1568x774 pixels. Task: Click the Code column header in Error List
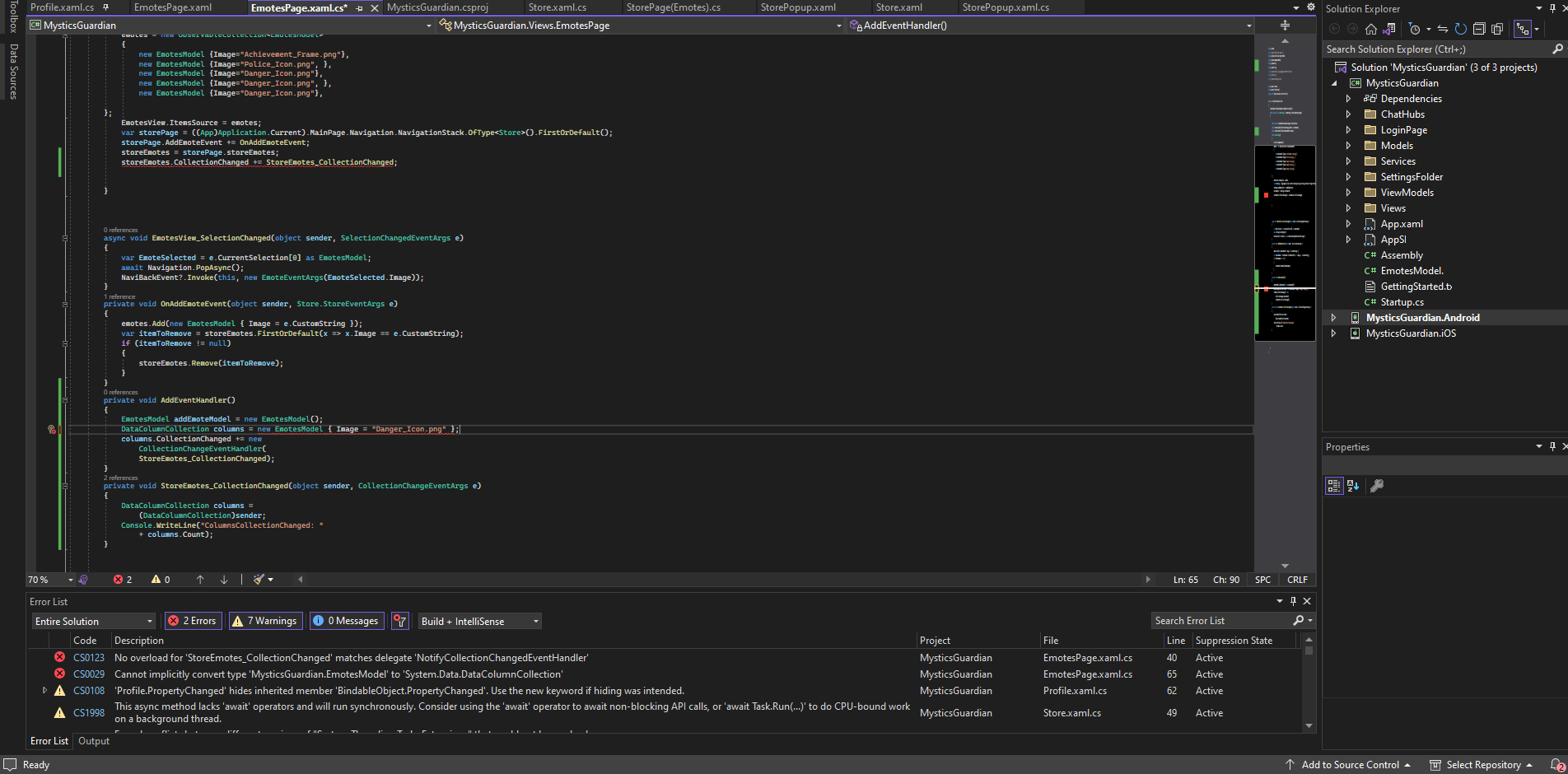85,641
